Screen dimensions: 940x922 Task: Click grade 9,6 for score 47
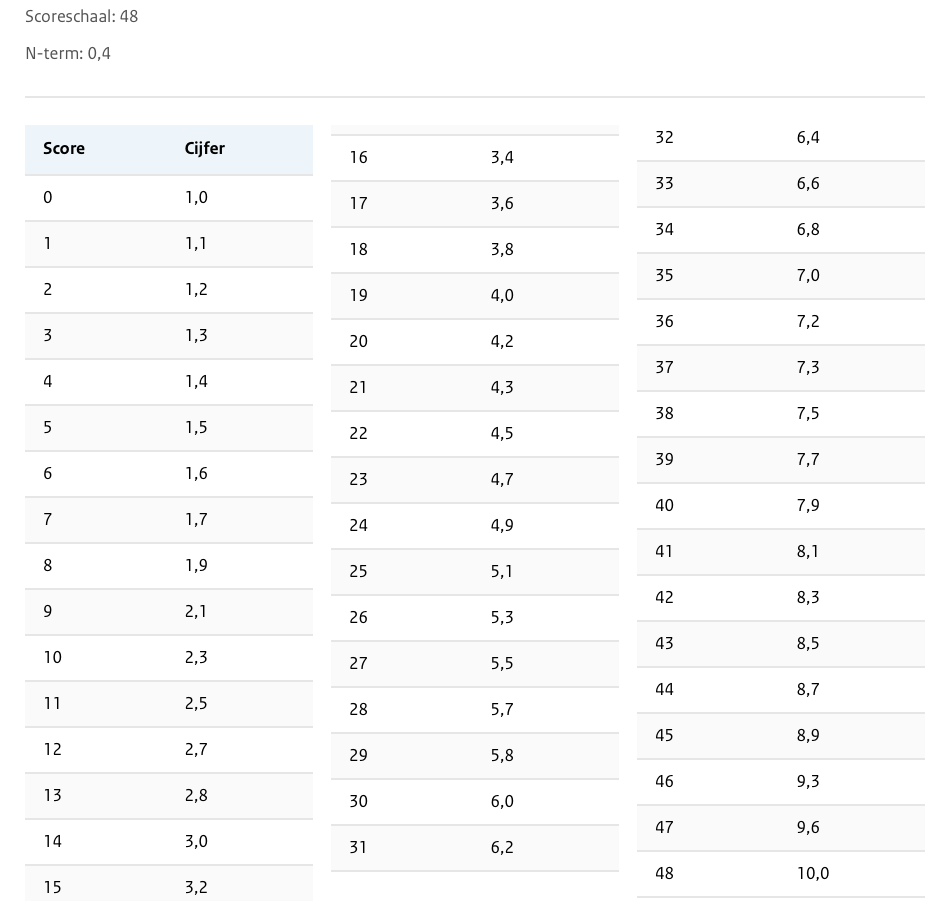click(x=809, y=828)
